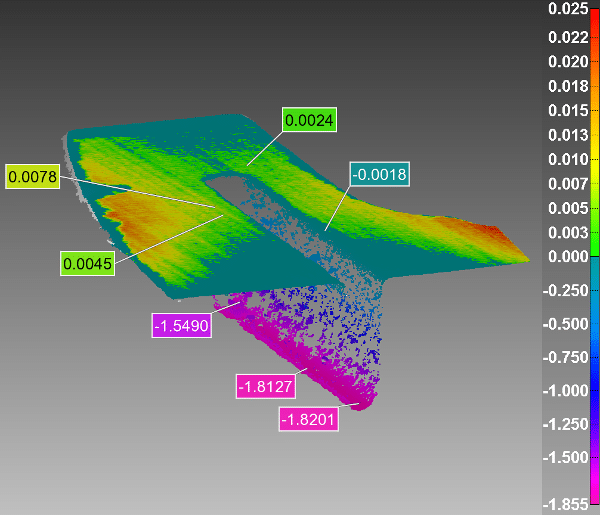Click the -0.500 scale value

[566, 324]
